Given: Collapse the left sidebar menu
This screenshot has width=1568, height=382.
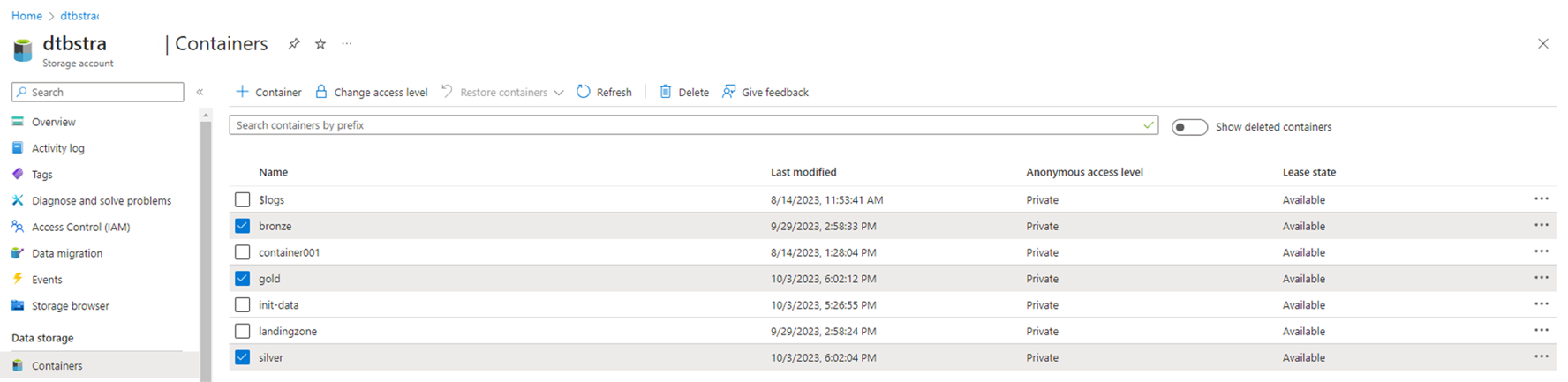Looking at the screenshot, I should point(200,92).
